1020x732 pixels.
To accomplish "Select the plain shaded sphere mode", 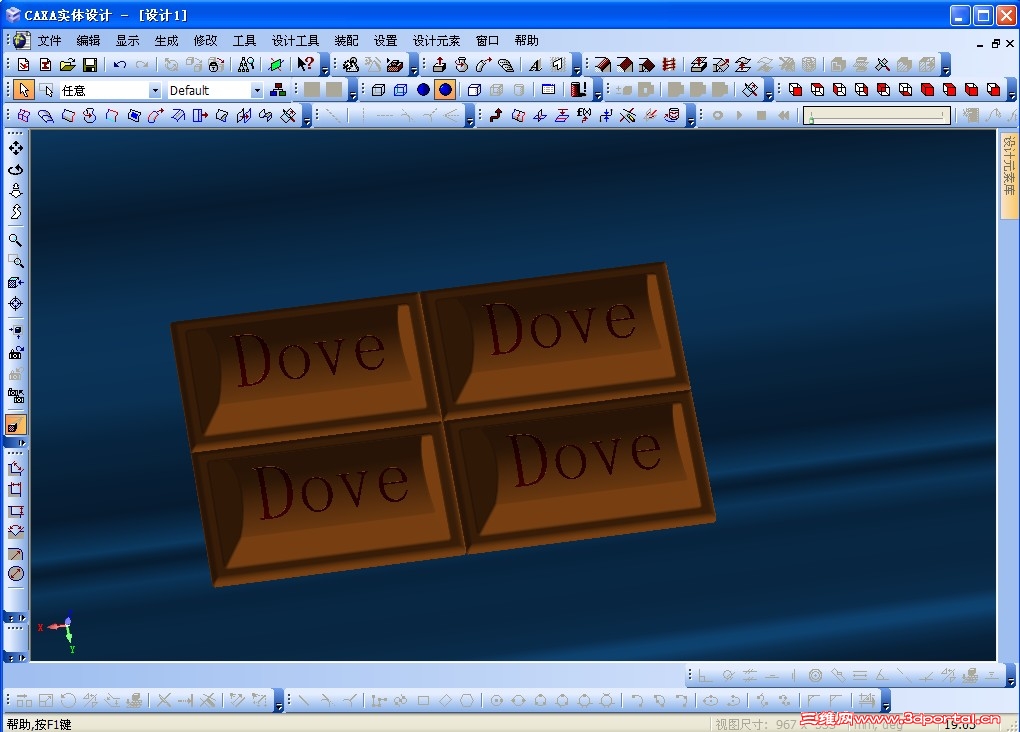I will pyautogui.click(x=423, y=90).
